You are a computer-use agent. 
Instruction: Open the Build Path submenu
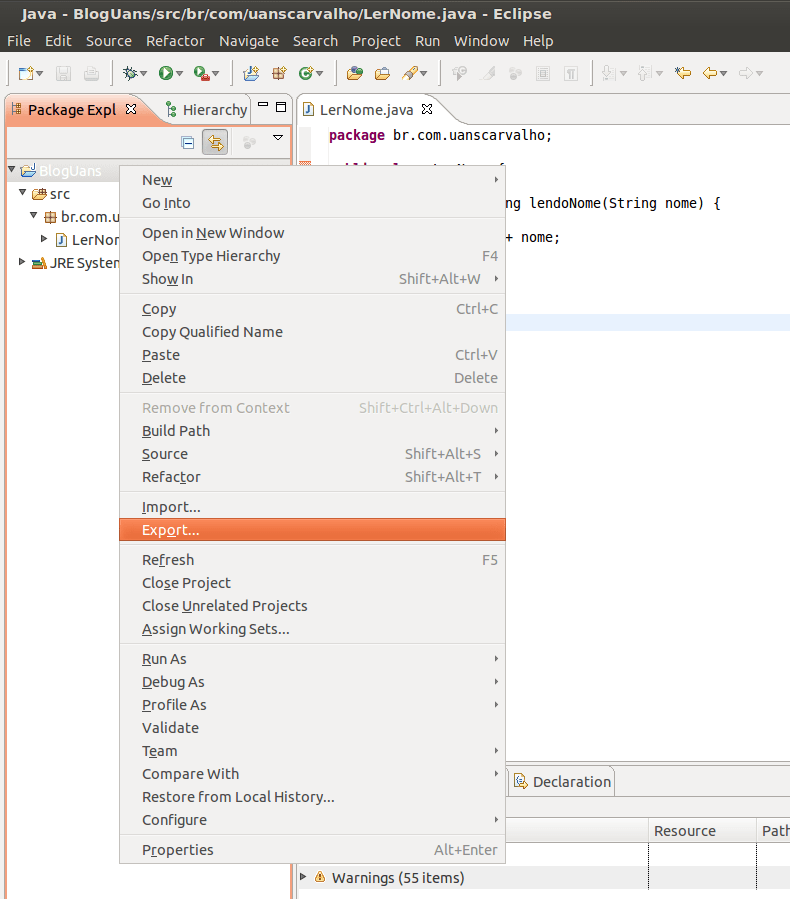[x=312, y=431]
